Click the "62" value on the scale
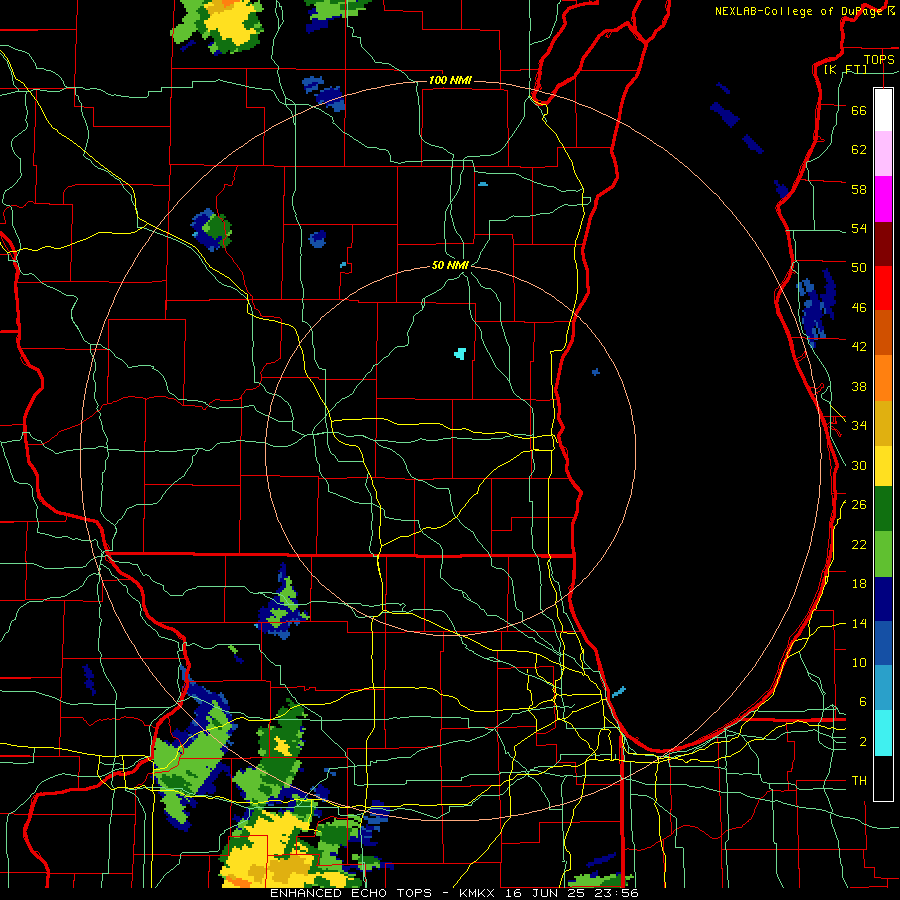Viewport: 900px width, 900px height. tap(859, 149)
